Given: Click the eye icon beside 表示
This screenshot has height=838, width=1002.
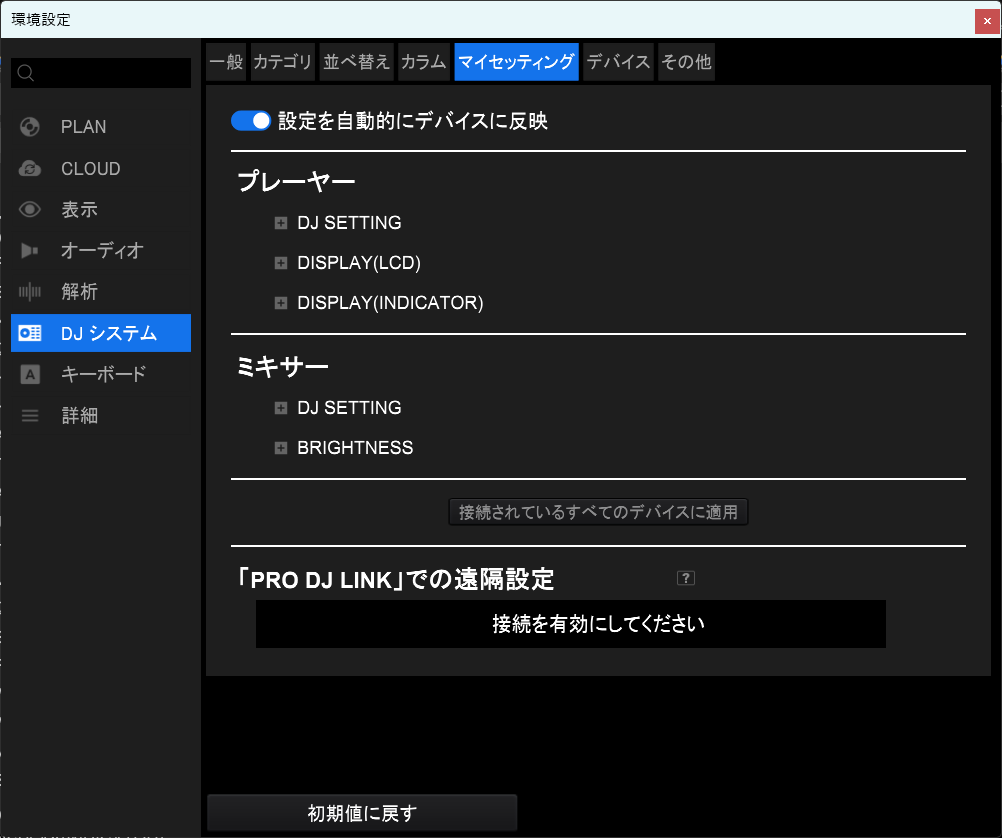Looking at the screenshot, I should tap(29, 209).
